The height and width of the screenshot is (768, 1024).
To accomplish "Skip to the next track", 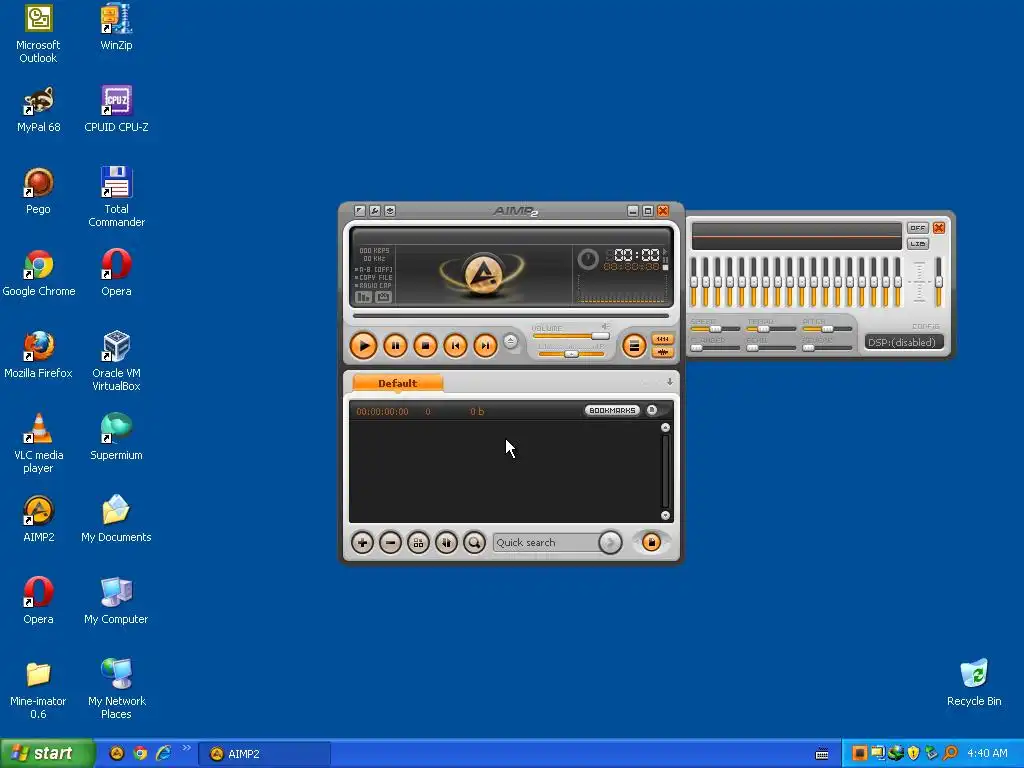I will (x=485, y=345).
